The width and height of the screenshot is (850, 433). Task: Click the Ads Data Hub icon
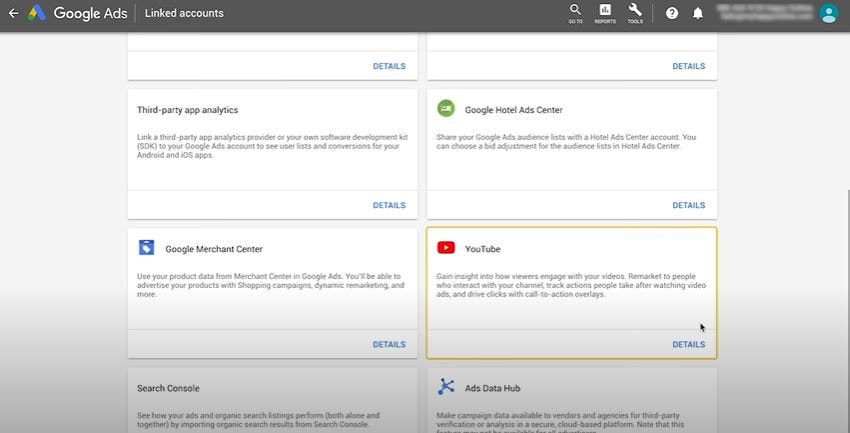(446, 387)
